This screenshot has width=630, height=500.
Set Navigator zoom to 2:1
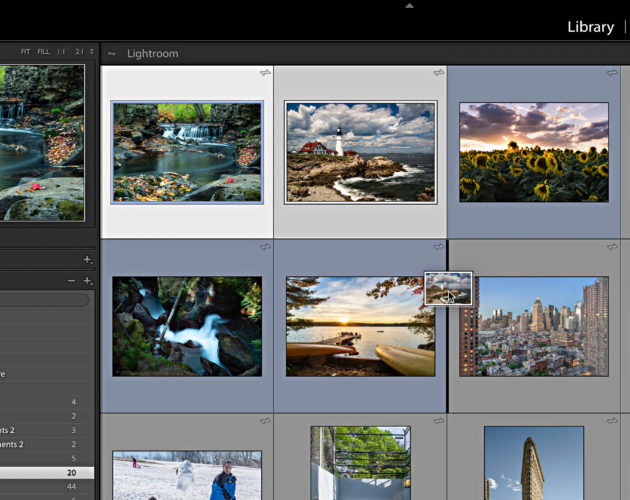click(x=79, y=51)
